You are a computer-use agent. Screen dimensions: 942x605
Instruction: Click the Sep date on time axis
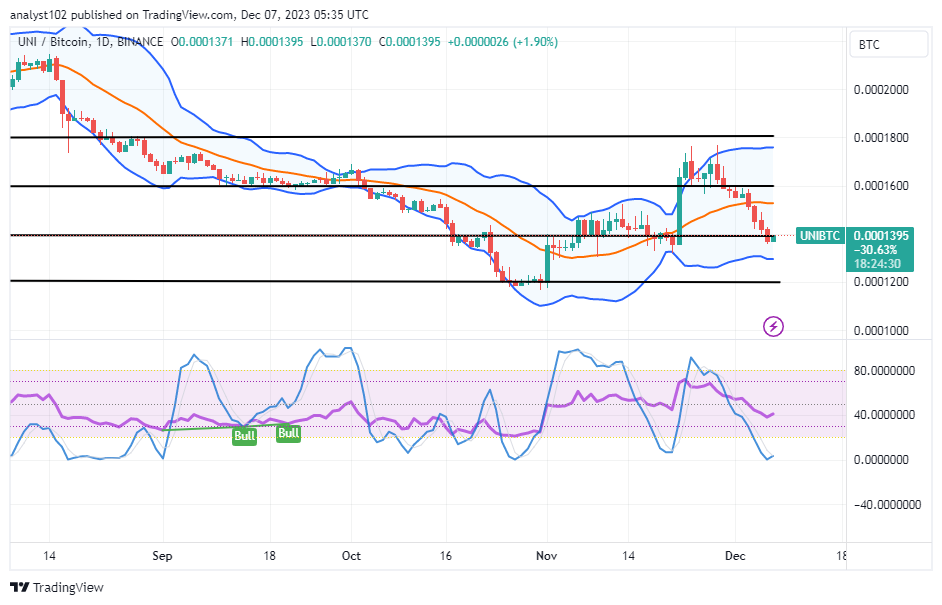coord(162,556)
